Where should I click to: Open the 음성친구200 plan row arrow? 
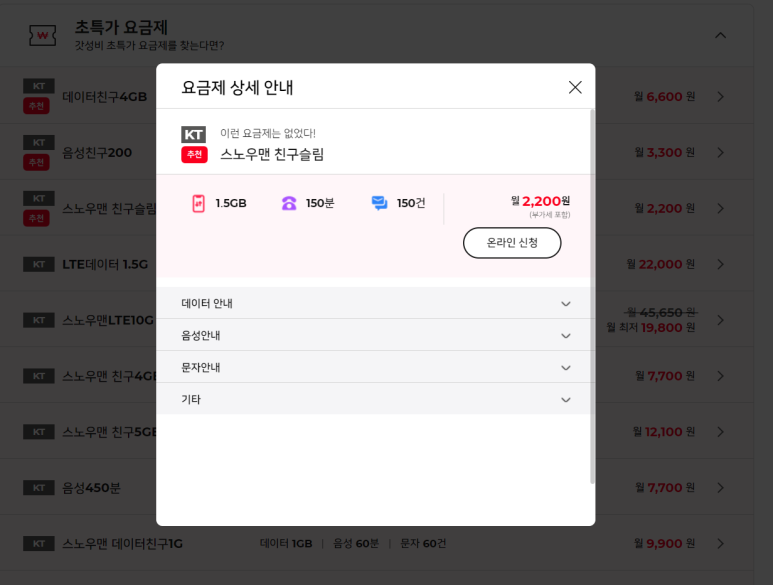coord(720,152)
